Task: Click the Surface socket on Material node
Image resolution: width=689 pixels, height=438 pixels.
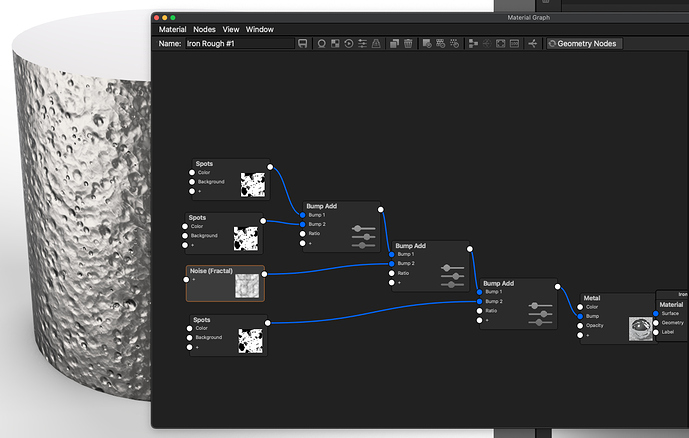Action: [656, 314]
